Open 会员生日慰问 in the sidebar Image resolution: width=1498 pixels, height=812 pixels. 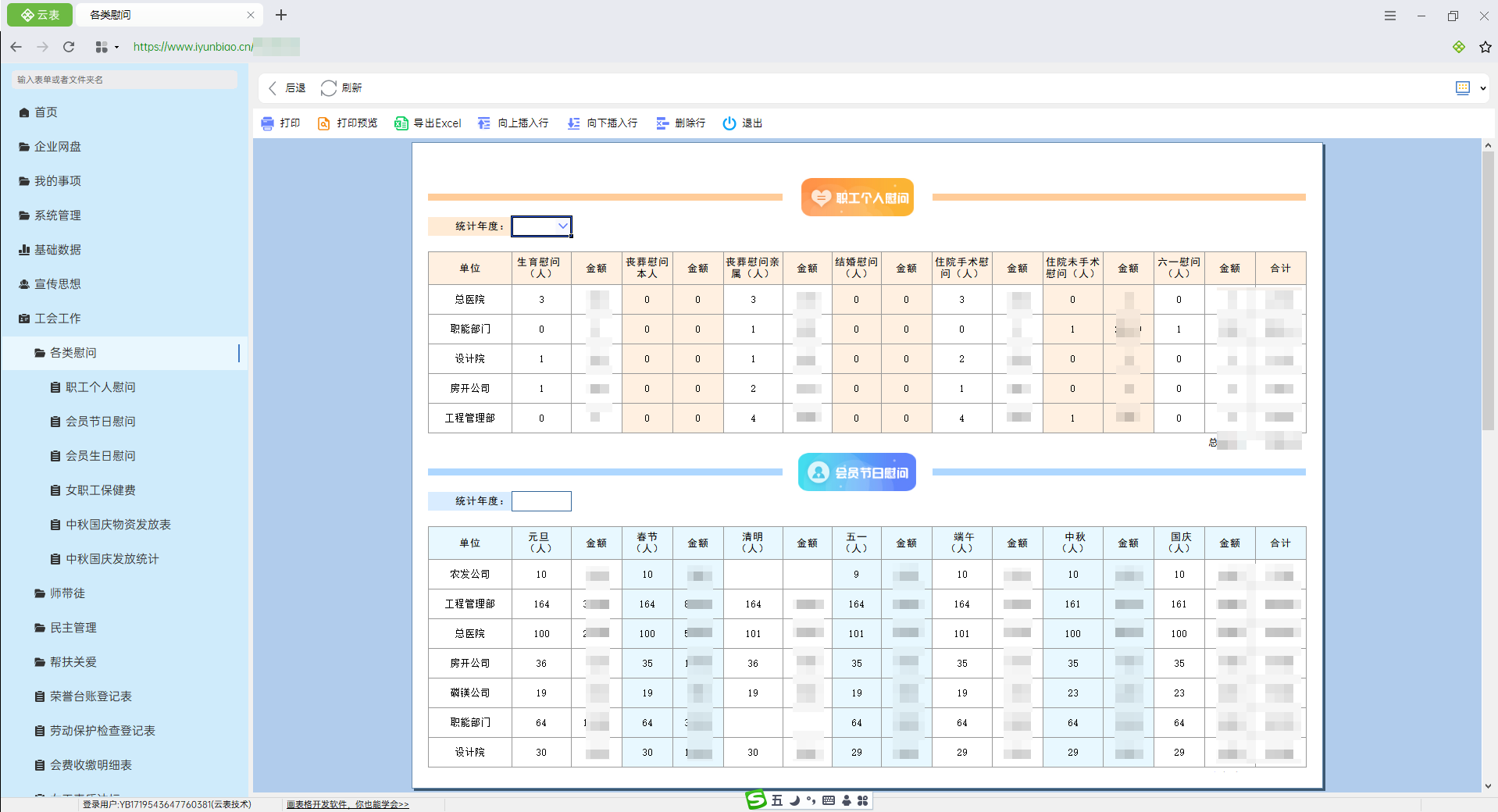tap(100, 456)
